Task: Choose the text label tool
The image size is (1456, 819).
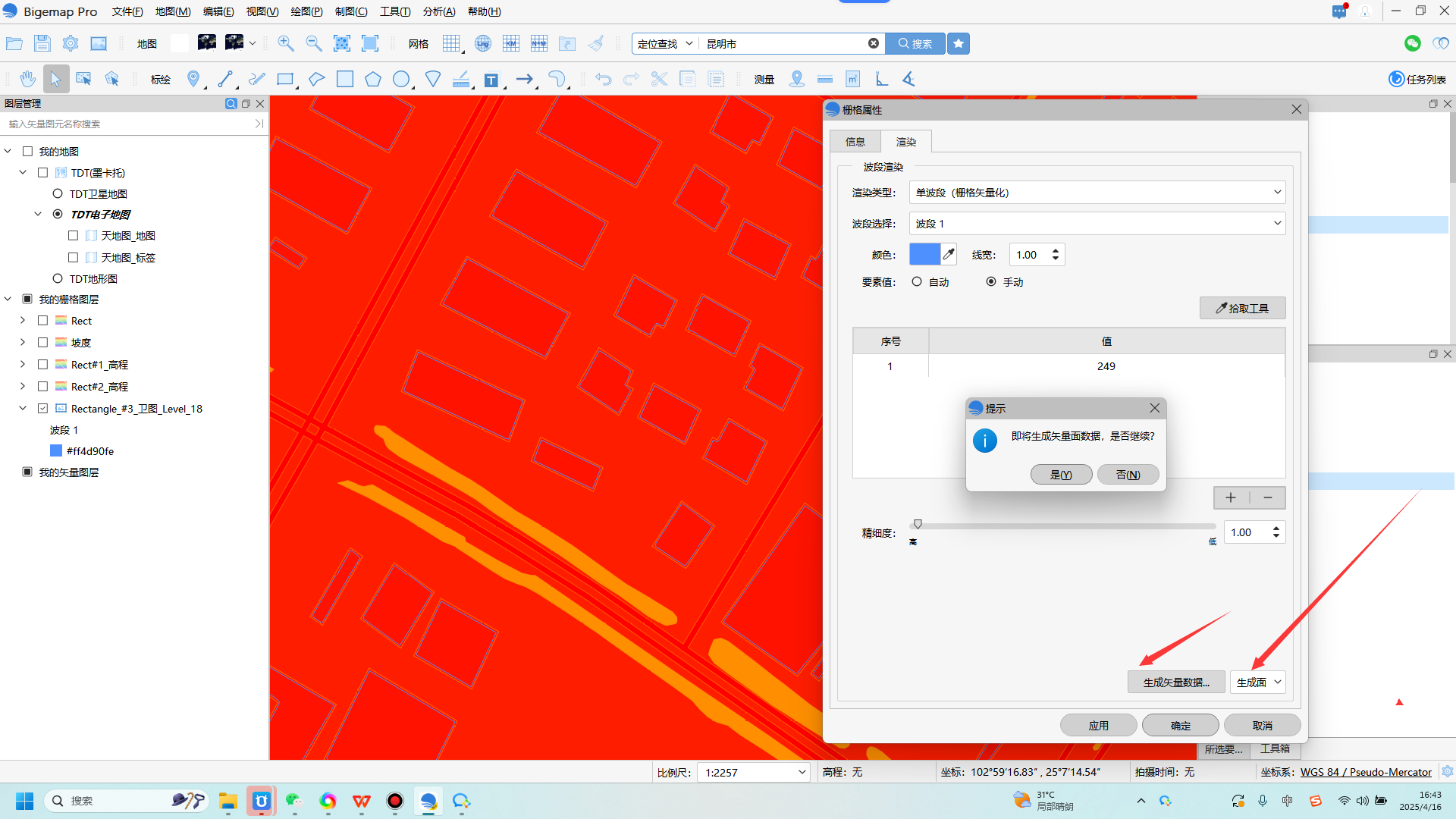Action: [x=491, y=80]
